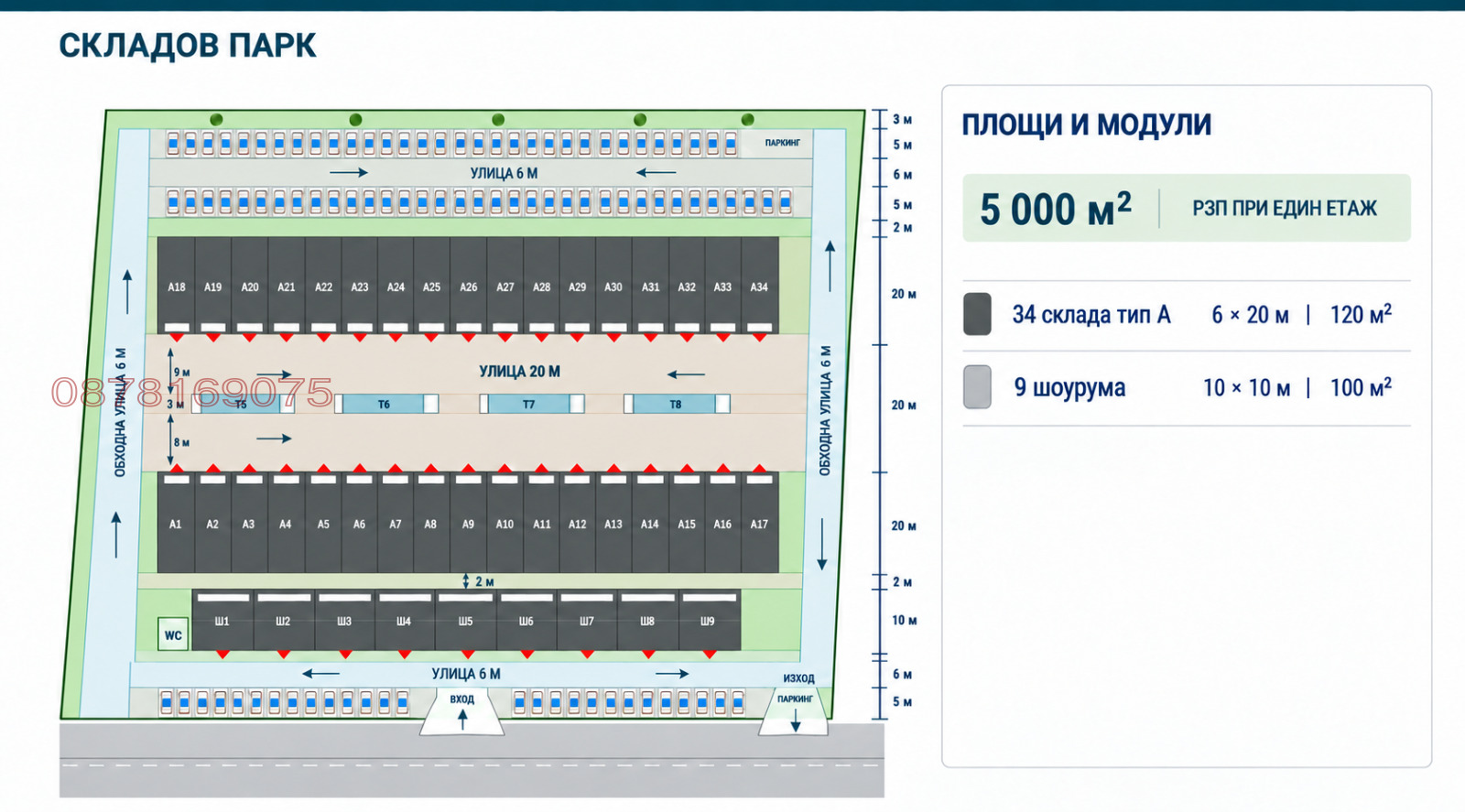Pick warehouse unit A20
Viewport: 1465px width, 812px height.
250,286
